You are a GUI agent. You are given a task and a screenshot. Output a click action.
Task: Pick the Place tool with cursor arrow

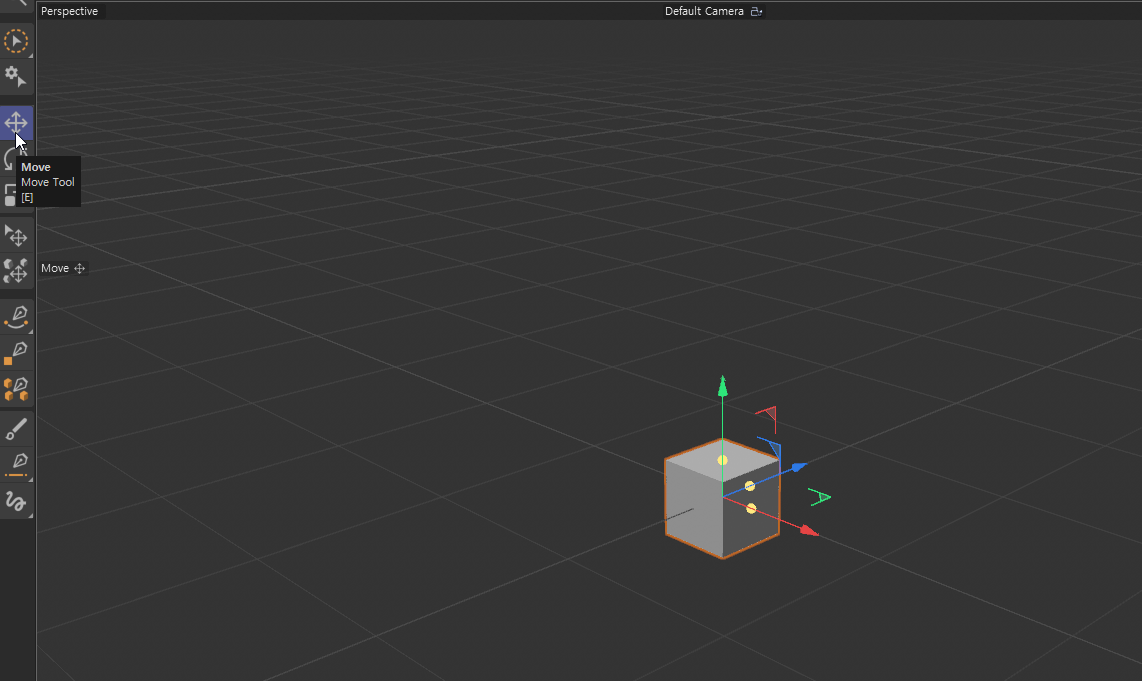tap(16, 236)
